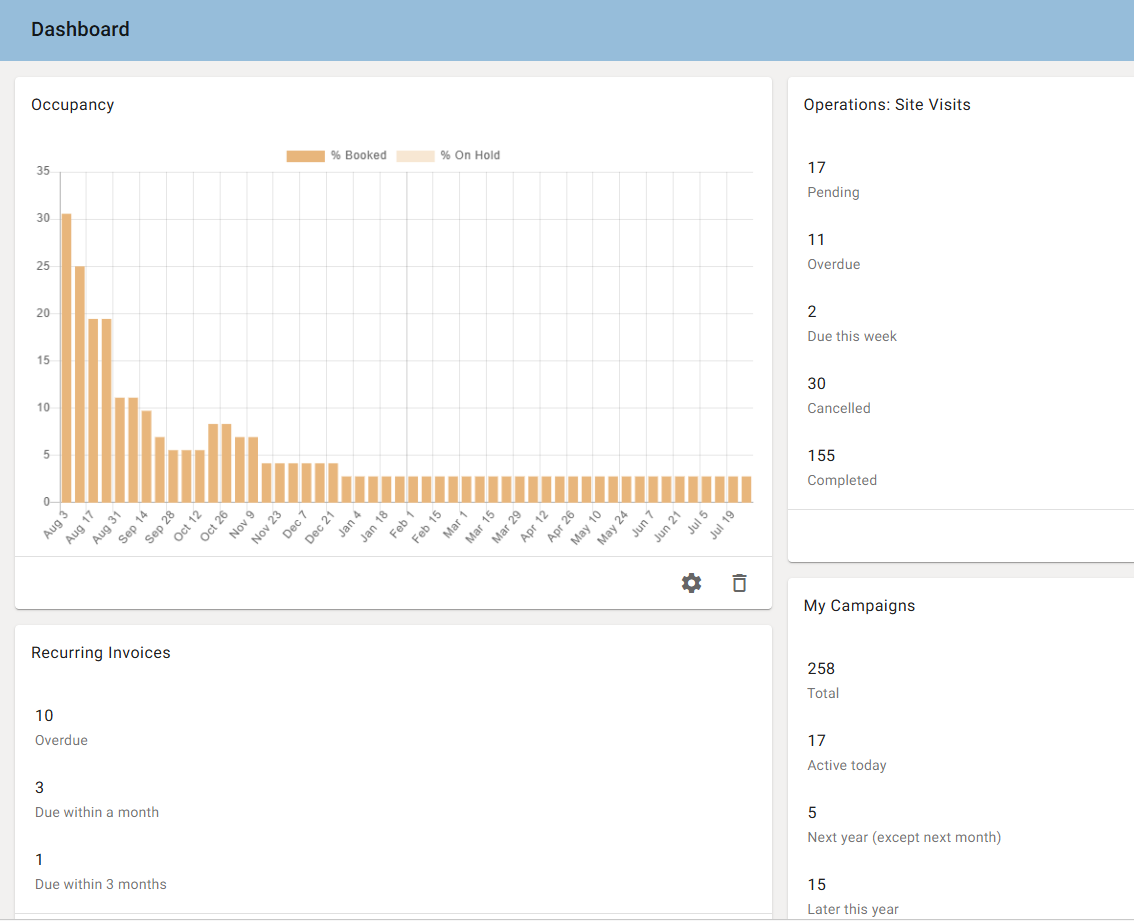Screen dimensions: 1134x921
Task: Open campaigns Later this year
Action: click(x=853, y=896)
